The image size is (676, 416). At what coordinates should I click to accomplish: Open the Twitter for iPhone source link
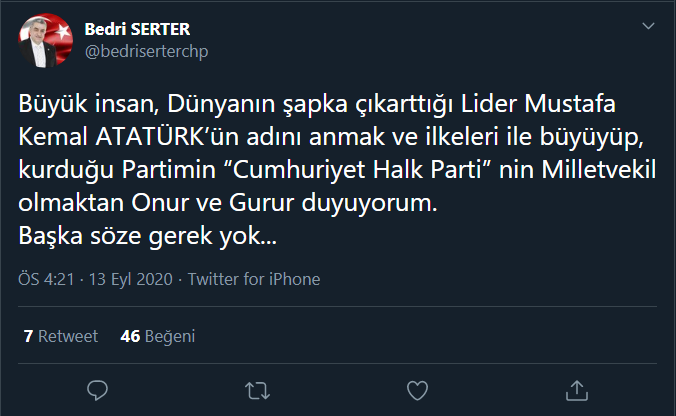(254, 279)
